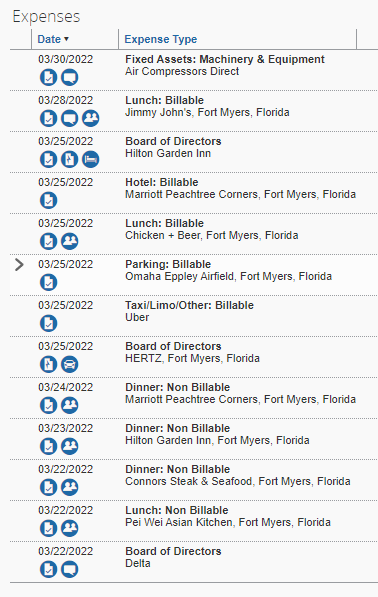Viewport: 378px width, 597px height.
Task: Click e-receipt icon on Hilton Garden Inn Board expense
Action: [x=70, y=160]
